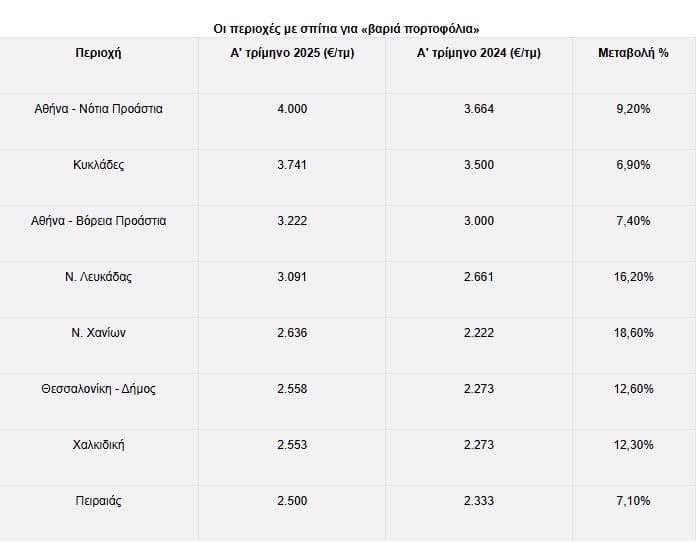
Task: Click the table title about «βαριά πορτοφόλια»
Action: click(346, 29)
